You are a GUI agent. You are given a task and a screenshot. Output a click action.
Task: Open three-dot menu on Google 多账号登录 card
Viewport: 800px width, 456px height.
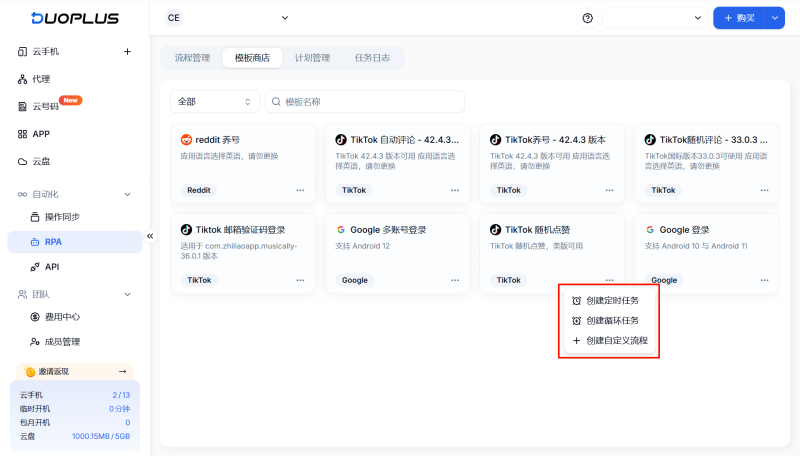point(455,280)
